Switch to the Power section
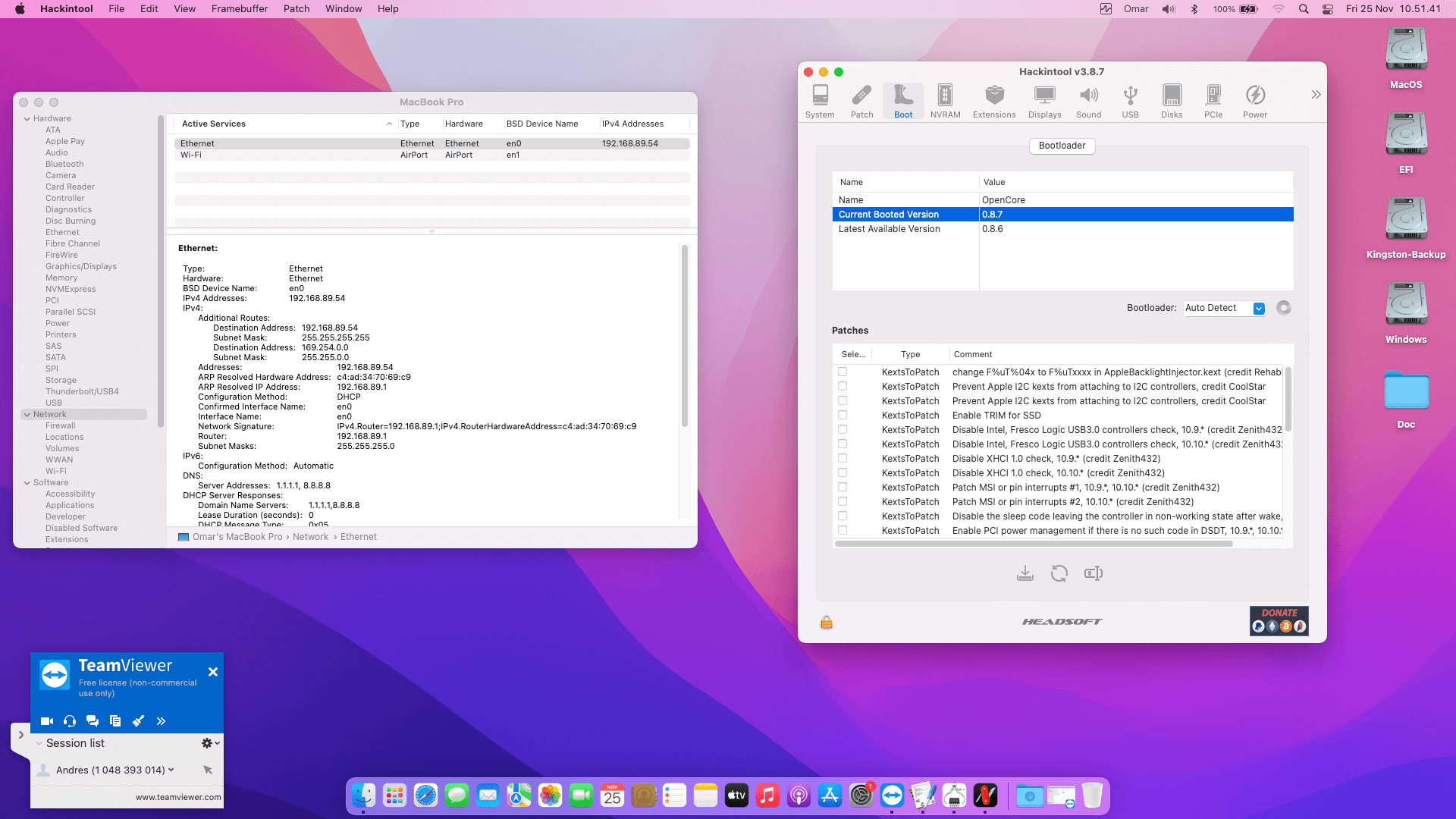Screen dimensions: 1456x819 click(1255, 101)
